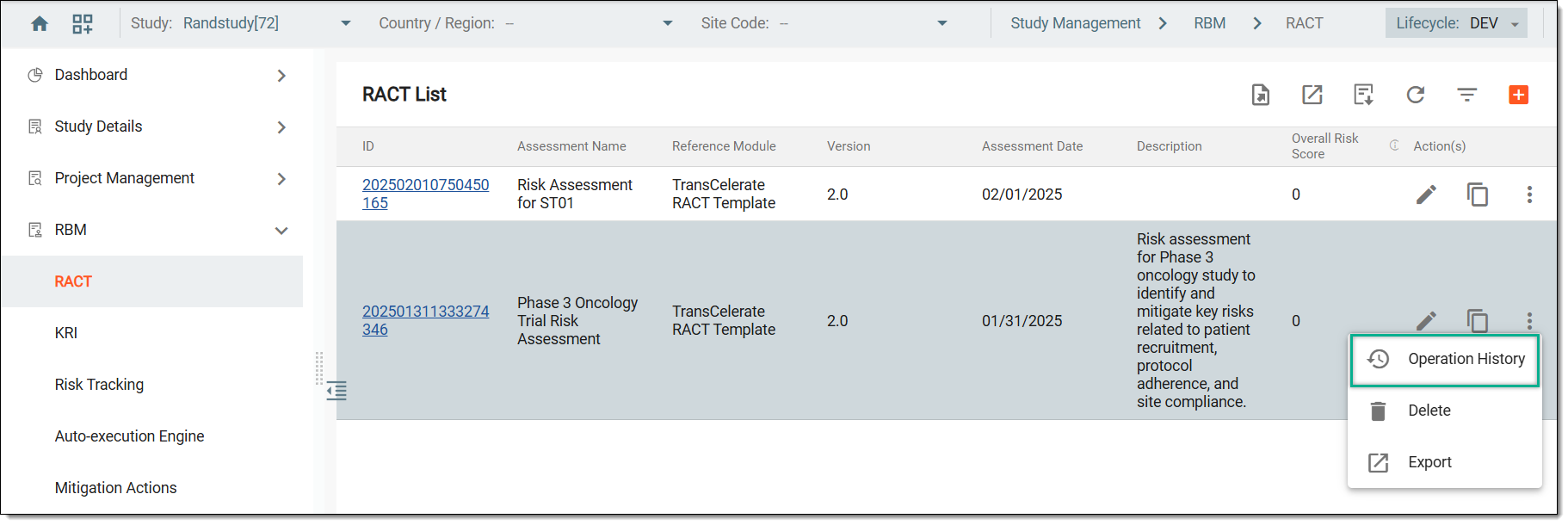Open the Country / Region dropdown

pos(668,23)
